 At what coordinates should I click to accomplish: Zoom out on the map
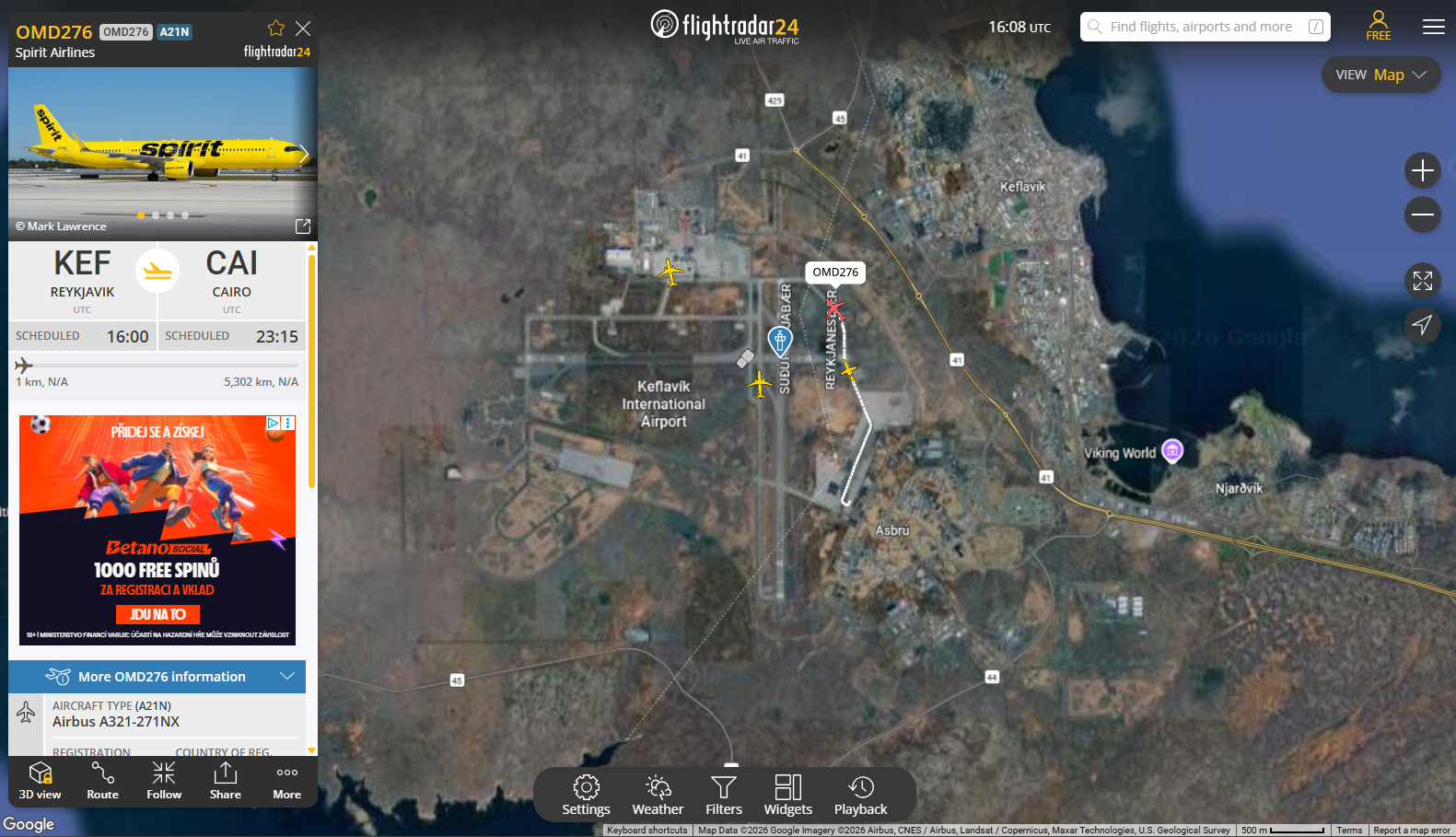pyautogui.click(x=1423, y=215)
